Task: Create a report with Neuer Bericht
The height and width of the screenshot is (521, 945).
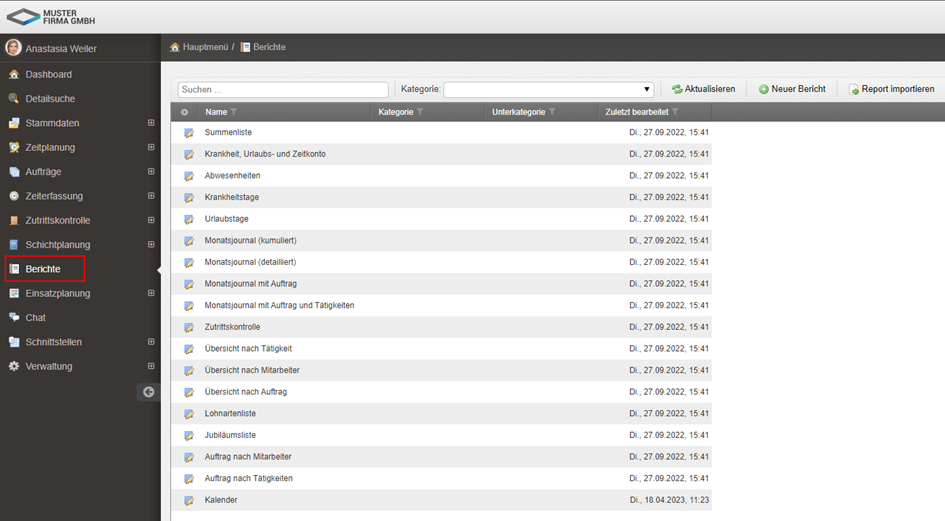Action: click(792, 89)
